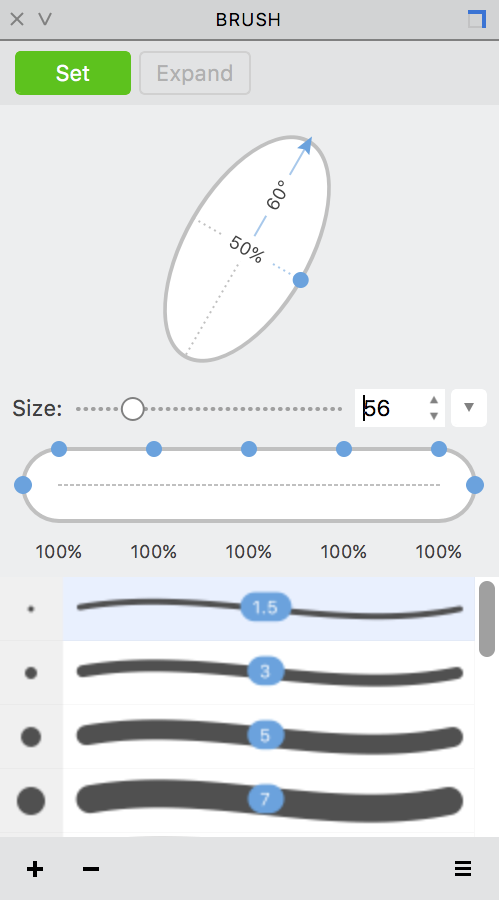The height and width of the screenshot is (900, 499).
Task: Decrease size with the stepper down arrow
Action: (x=434, y=416)
